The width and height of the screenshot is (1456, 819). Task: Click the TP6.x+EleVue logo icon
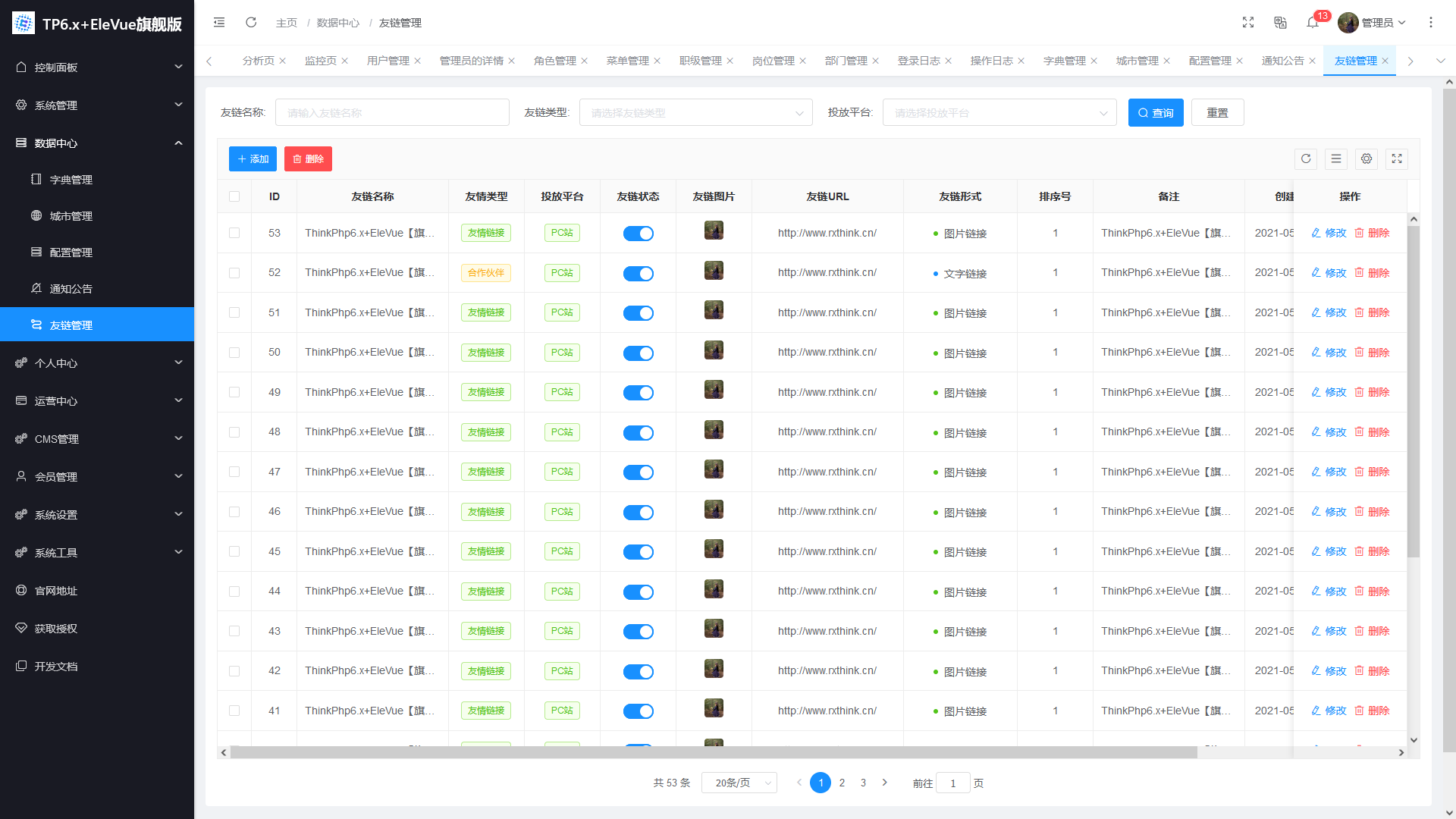[24, 24]
